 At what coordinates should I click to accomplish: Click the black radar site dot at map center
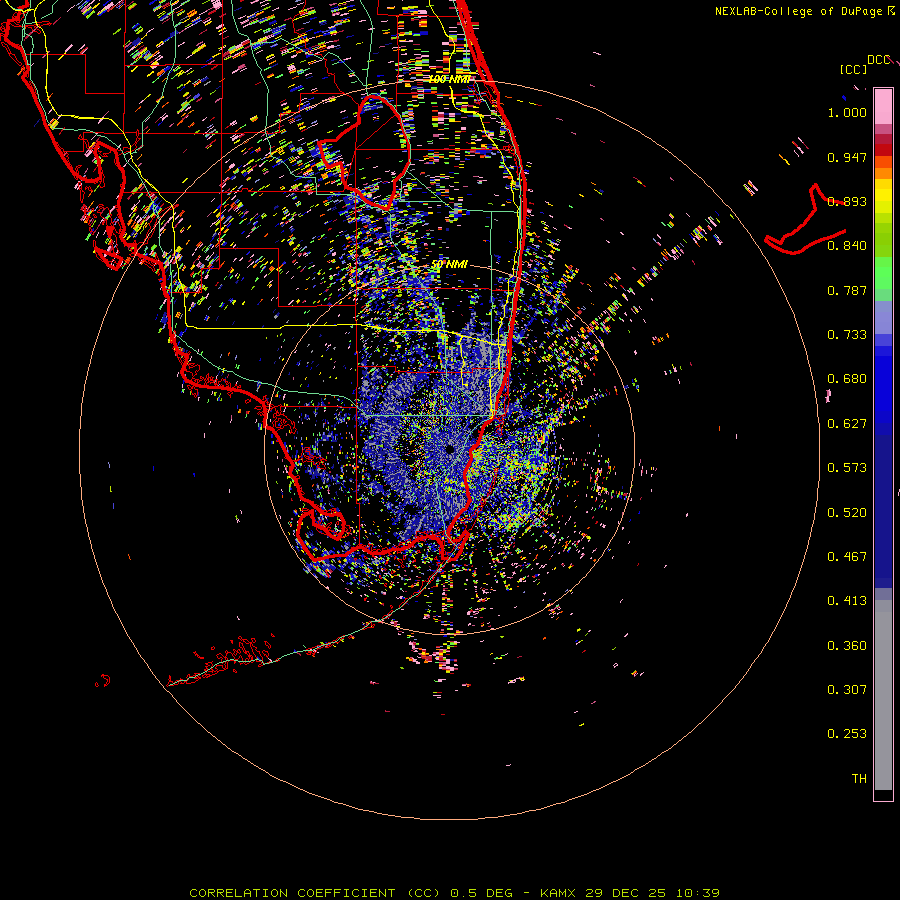click(450, 449)
